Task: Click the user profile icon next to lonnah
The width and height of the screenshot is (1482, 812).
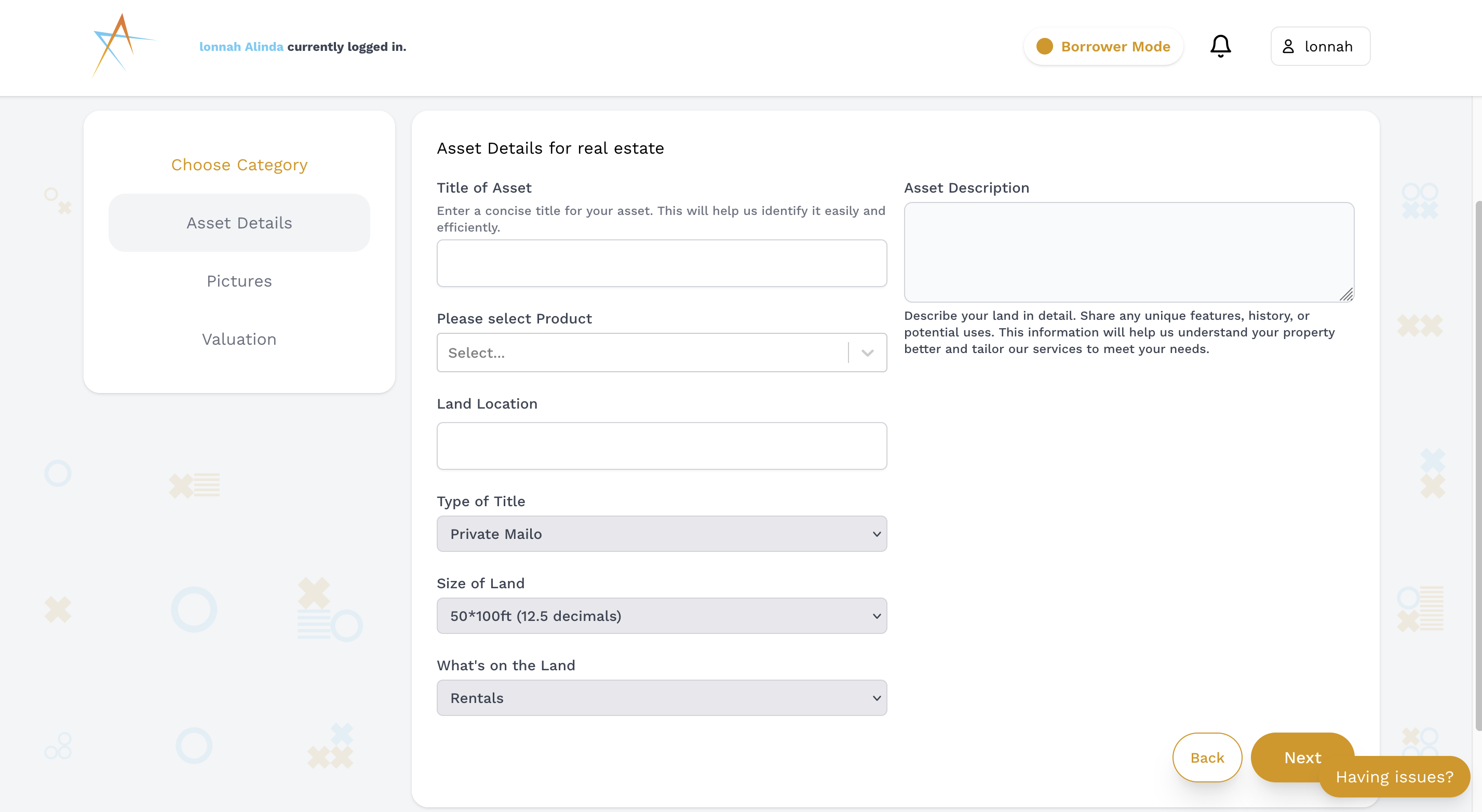Action: pos(1290,46)
